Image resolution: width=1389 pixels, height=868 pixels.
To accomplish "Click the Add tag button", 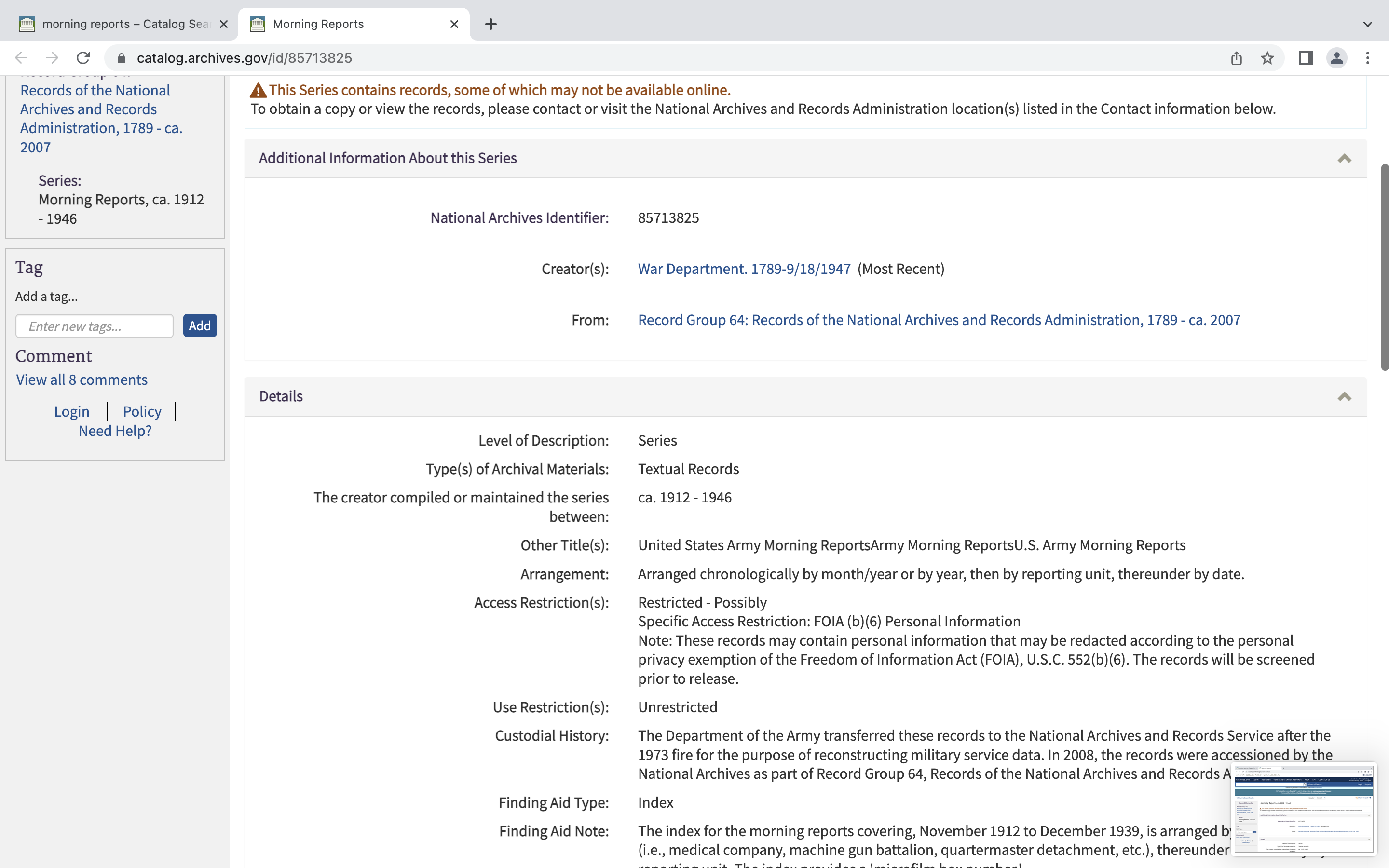I will (x=200, y=325).
